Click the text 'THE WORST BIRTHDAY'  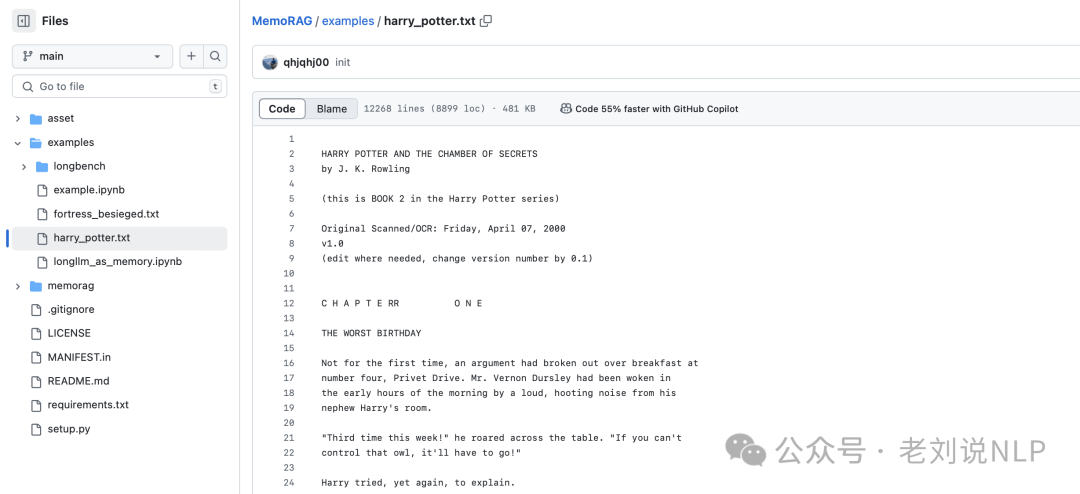point(371,333)
